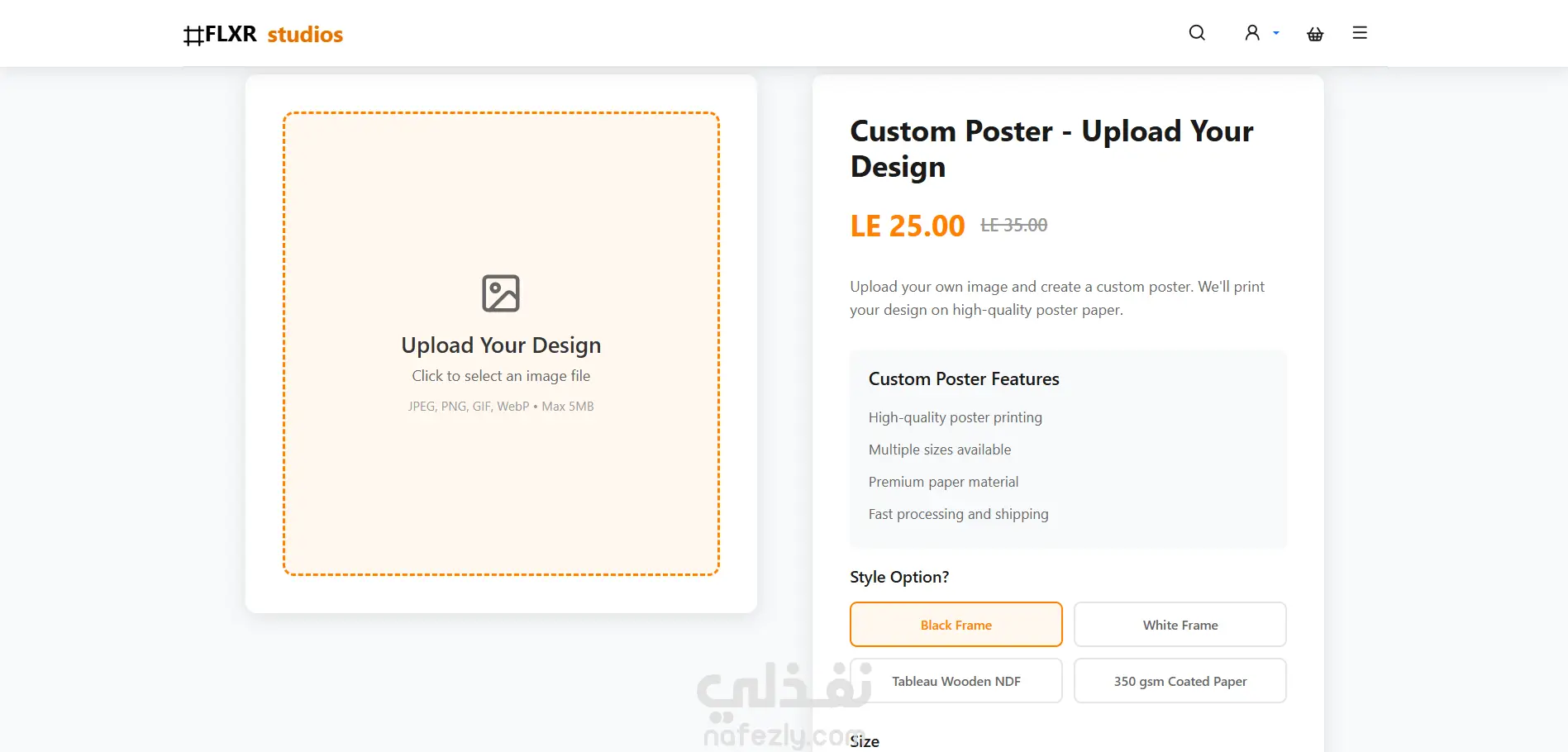The height and width of the screenshot is (752, 1568).
Task: Click the 'Upload Your Design' drop zone heading
Action: 501,345
